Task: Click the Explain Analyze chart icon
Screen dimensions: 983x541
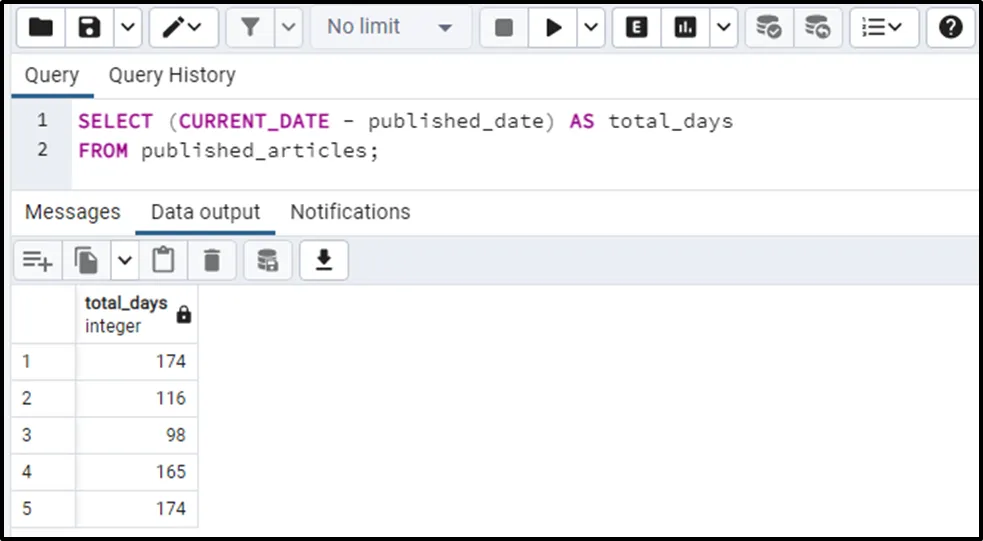Action: [x=686, y=28]
